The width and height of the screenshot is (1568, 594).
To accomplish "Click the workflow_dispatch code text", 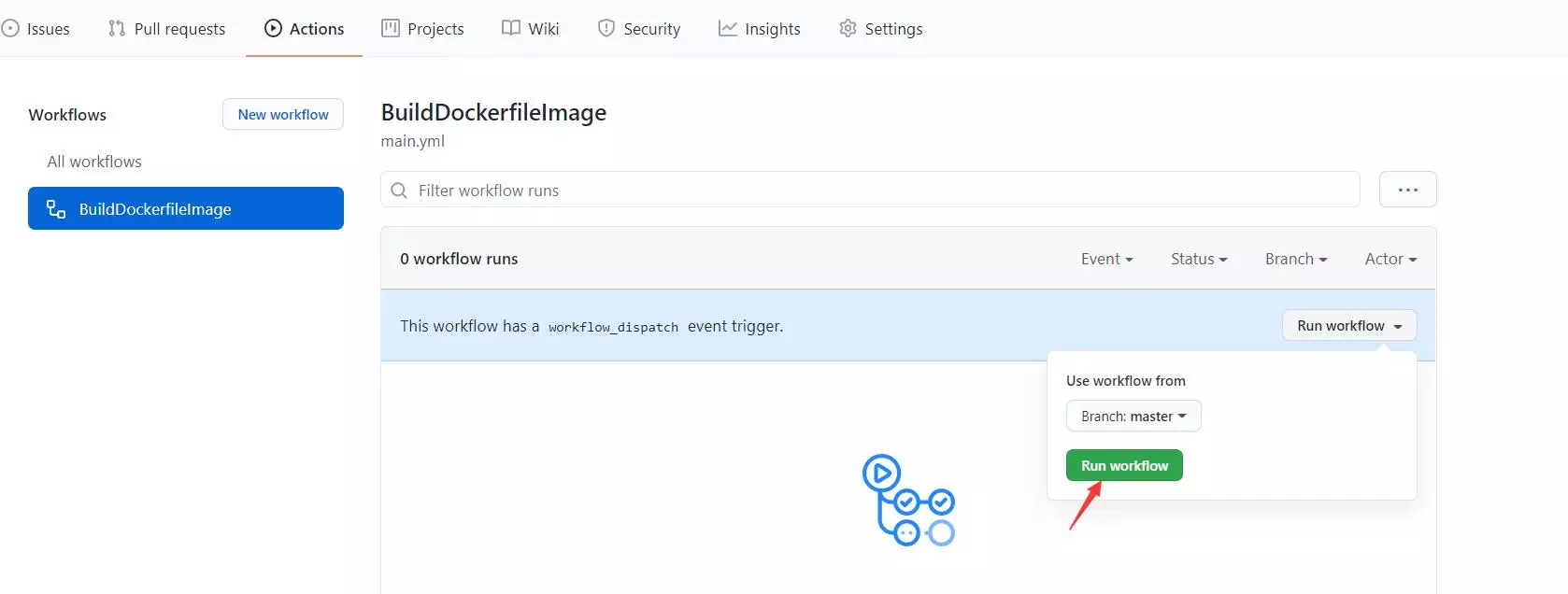I will [613, 327].
